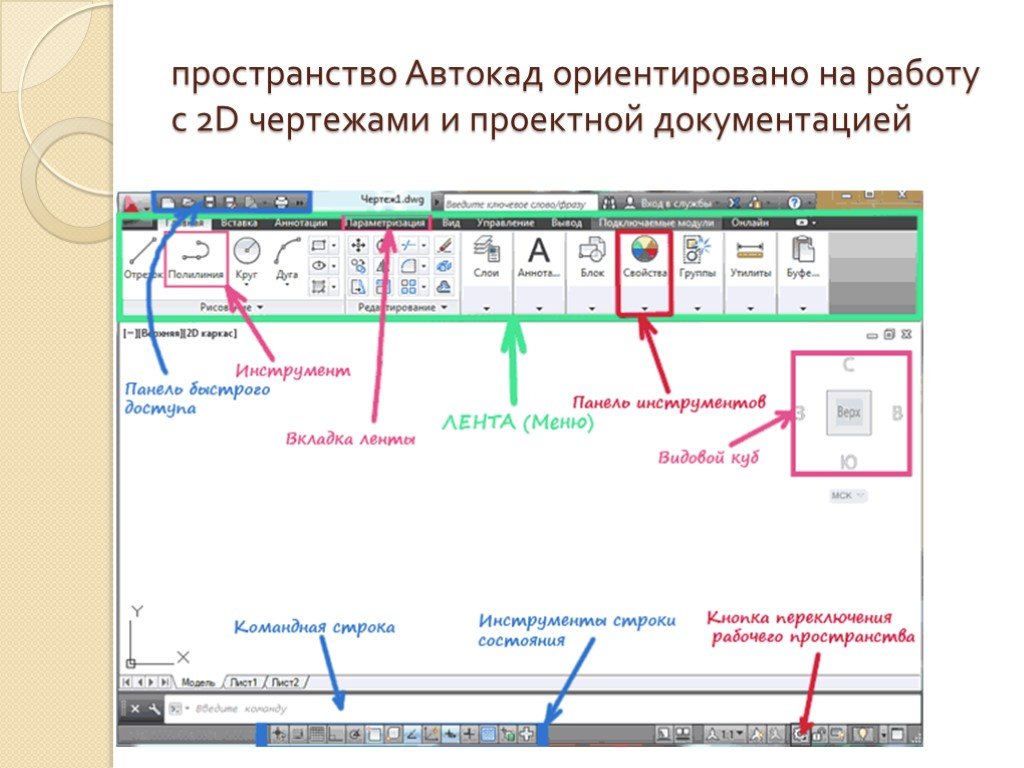The image size is (1024, 768).
Task: Click the Верх face of view cube
Action: coord(848,413)
